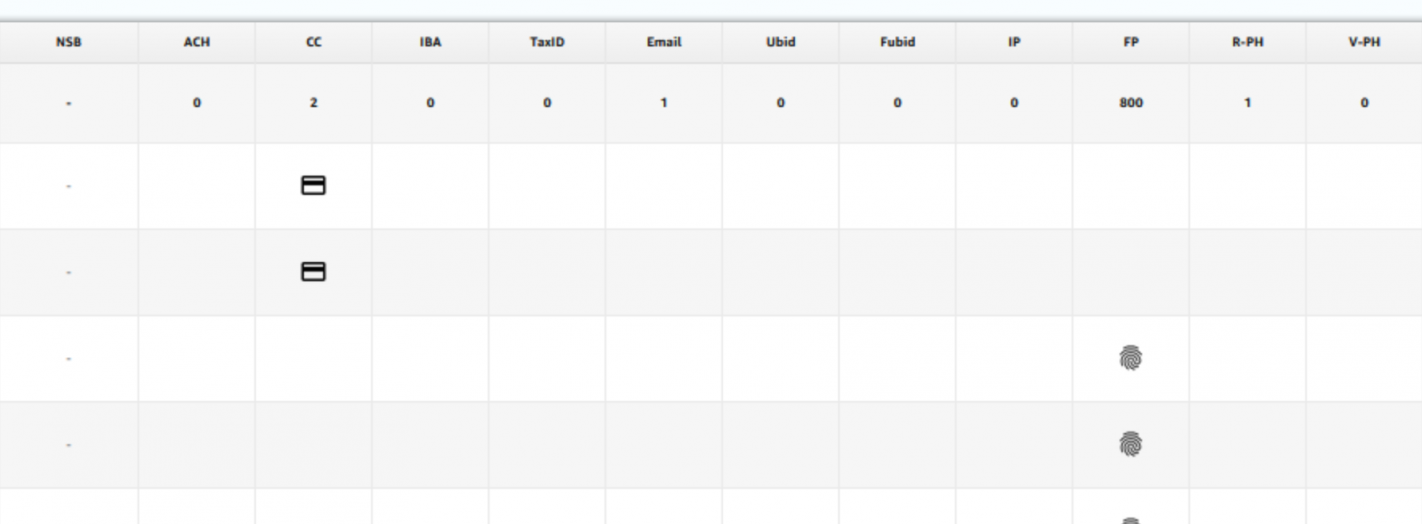
Task: Click the credit card icon in first row
Action: [314, 185]
